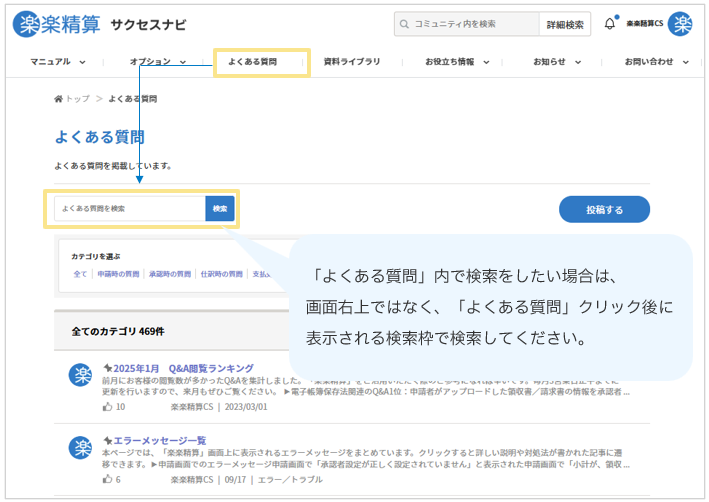Viewport: 709px width, 502px height.
Task: Expand the オプション dropdown menu
Action: pos(158,62)
